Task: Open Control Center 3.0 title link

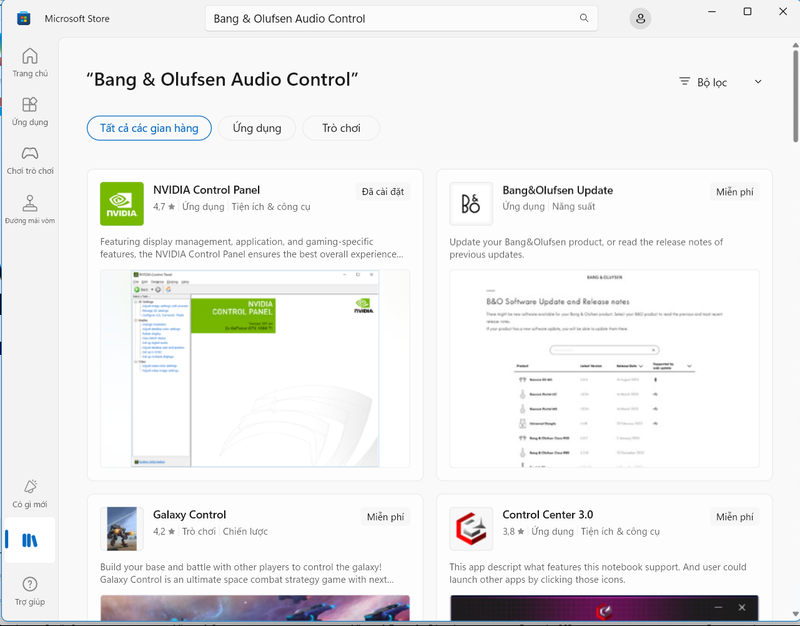Action: coord(548,515)
